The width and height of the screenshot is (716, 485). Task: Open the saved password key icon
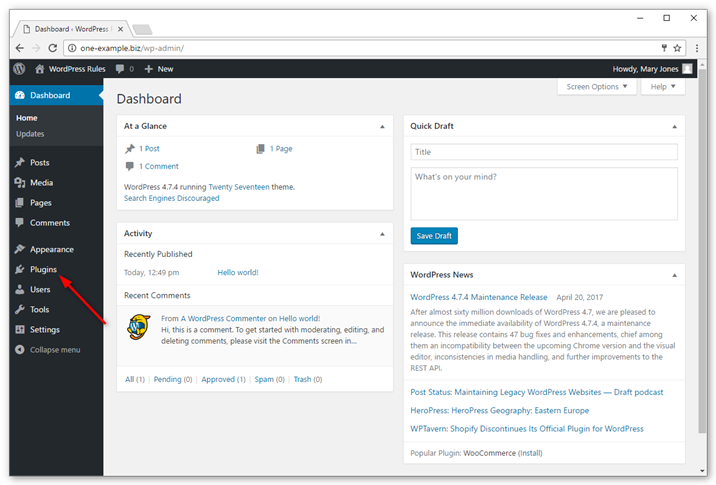tap(664, 48)
